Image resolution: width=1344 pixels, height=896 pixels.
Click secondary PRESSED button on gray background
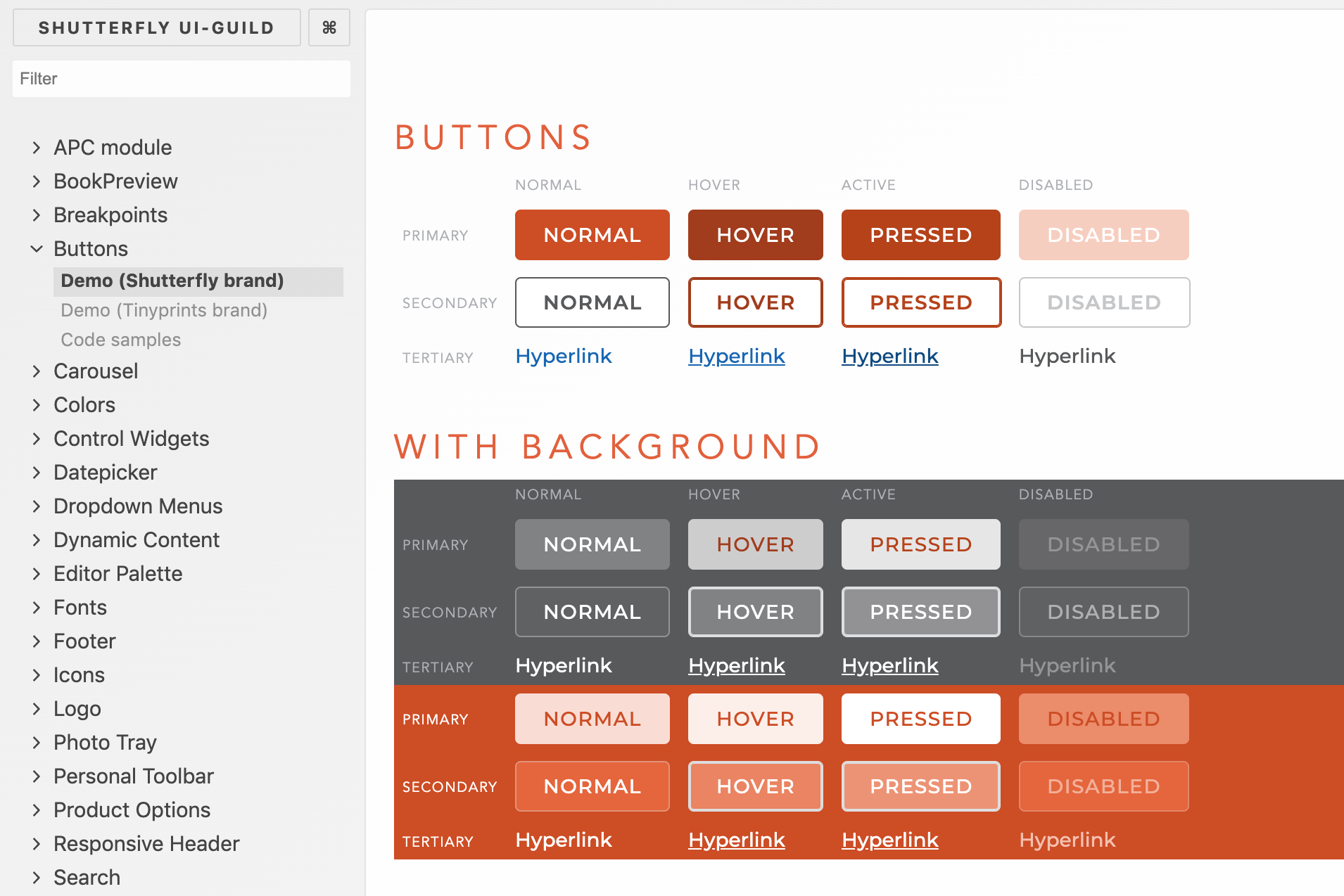click(x=921, y=612)
